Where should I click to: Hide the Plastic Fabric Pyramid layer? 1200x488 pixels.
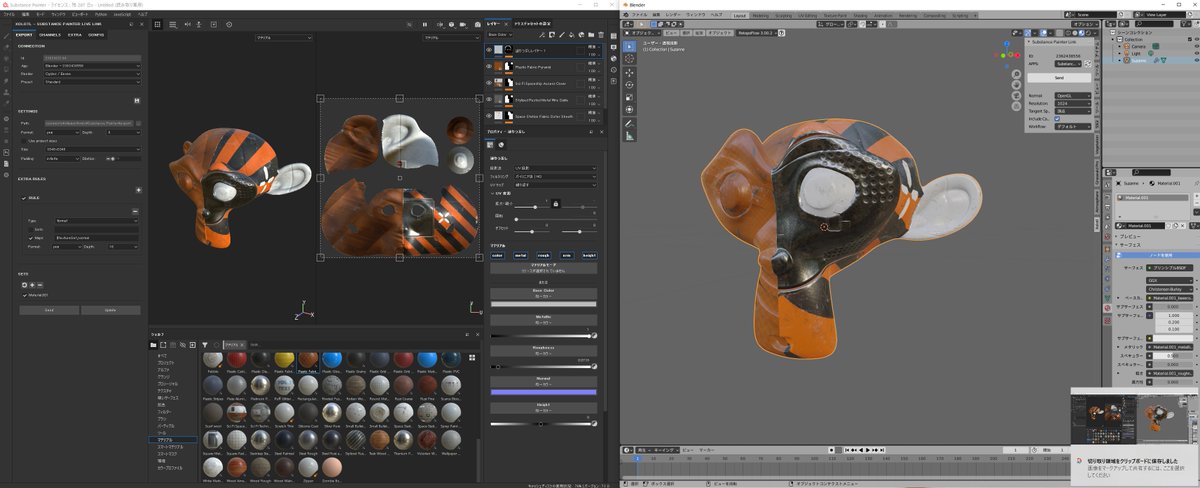click(x=489, y=66)
